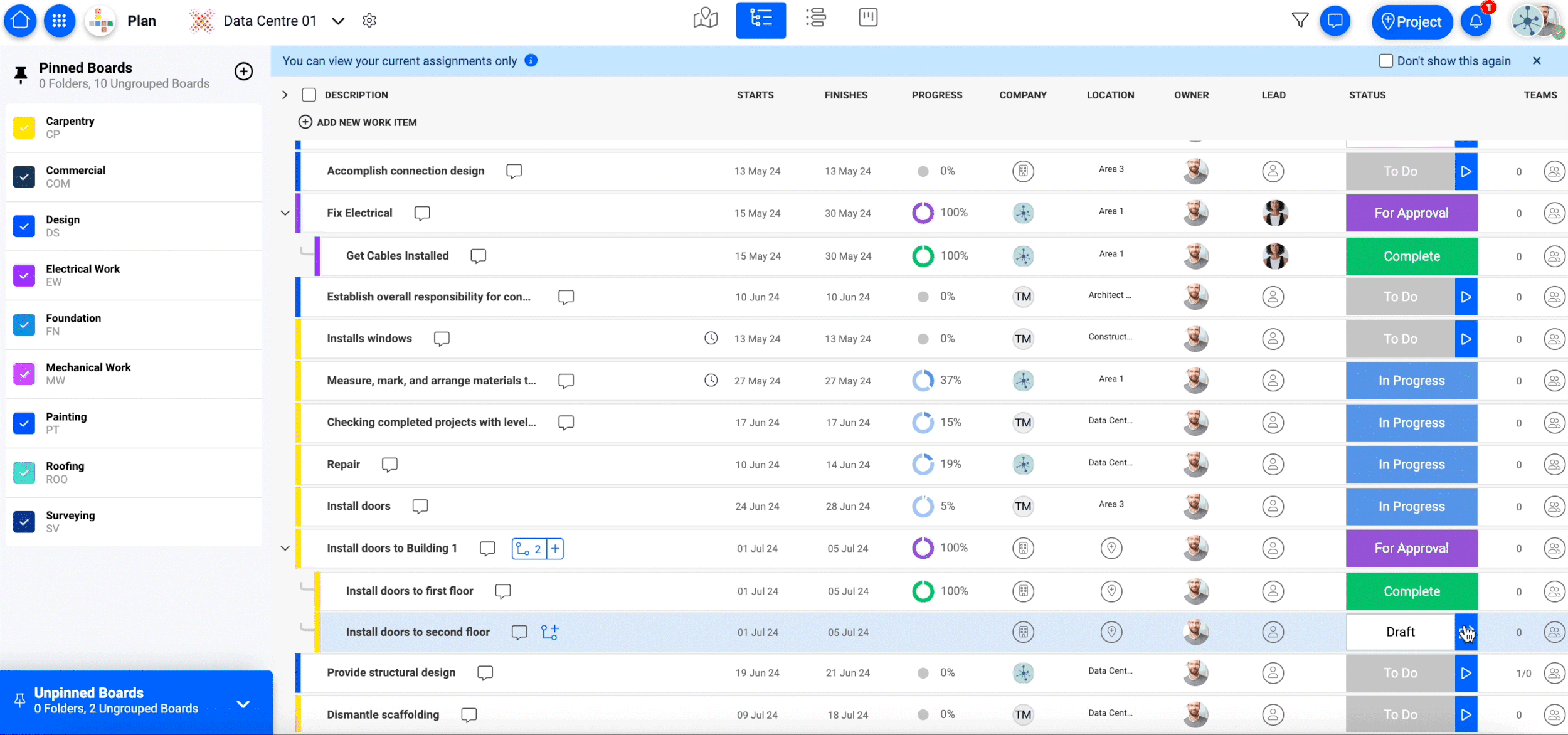Open the apps grid menu

[60, 21]
